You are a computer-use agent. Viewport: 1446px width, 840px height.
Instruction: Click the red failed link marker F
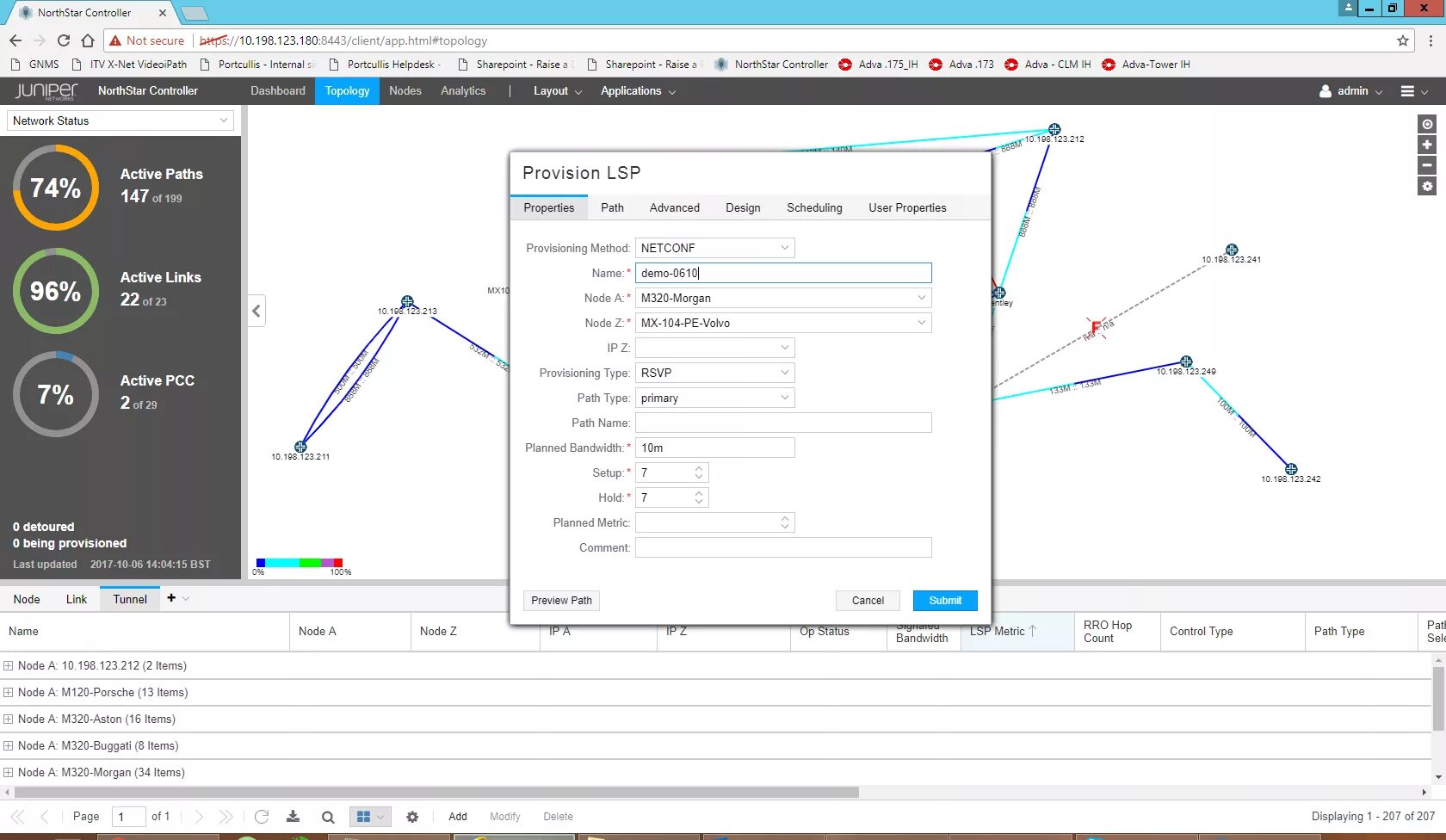[1096, 326]
